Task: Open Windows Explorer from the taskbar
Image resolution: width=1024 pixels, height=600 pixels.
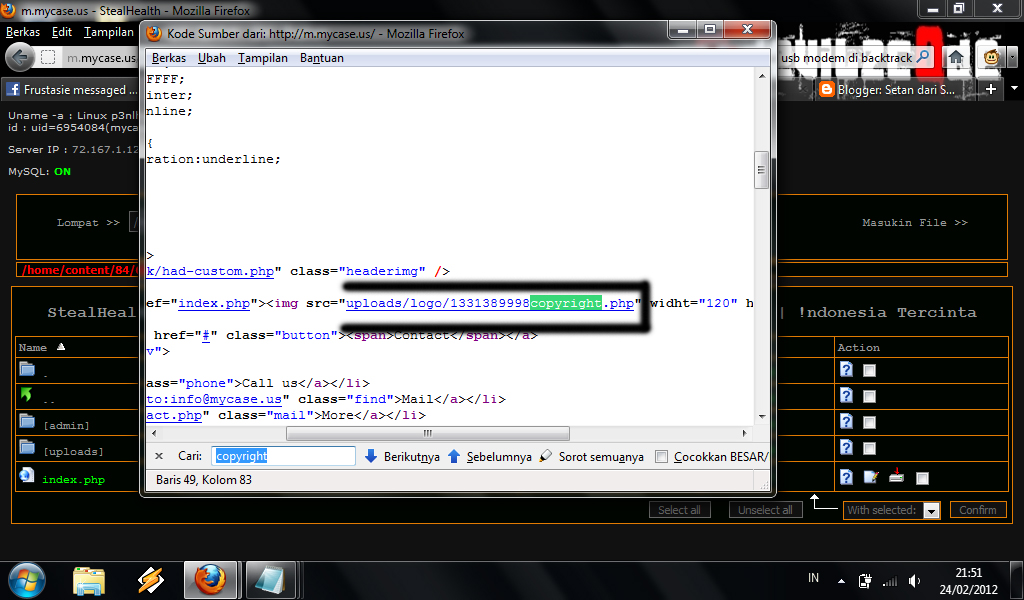Action: (89, 580)
